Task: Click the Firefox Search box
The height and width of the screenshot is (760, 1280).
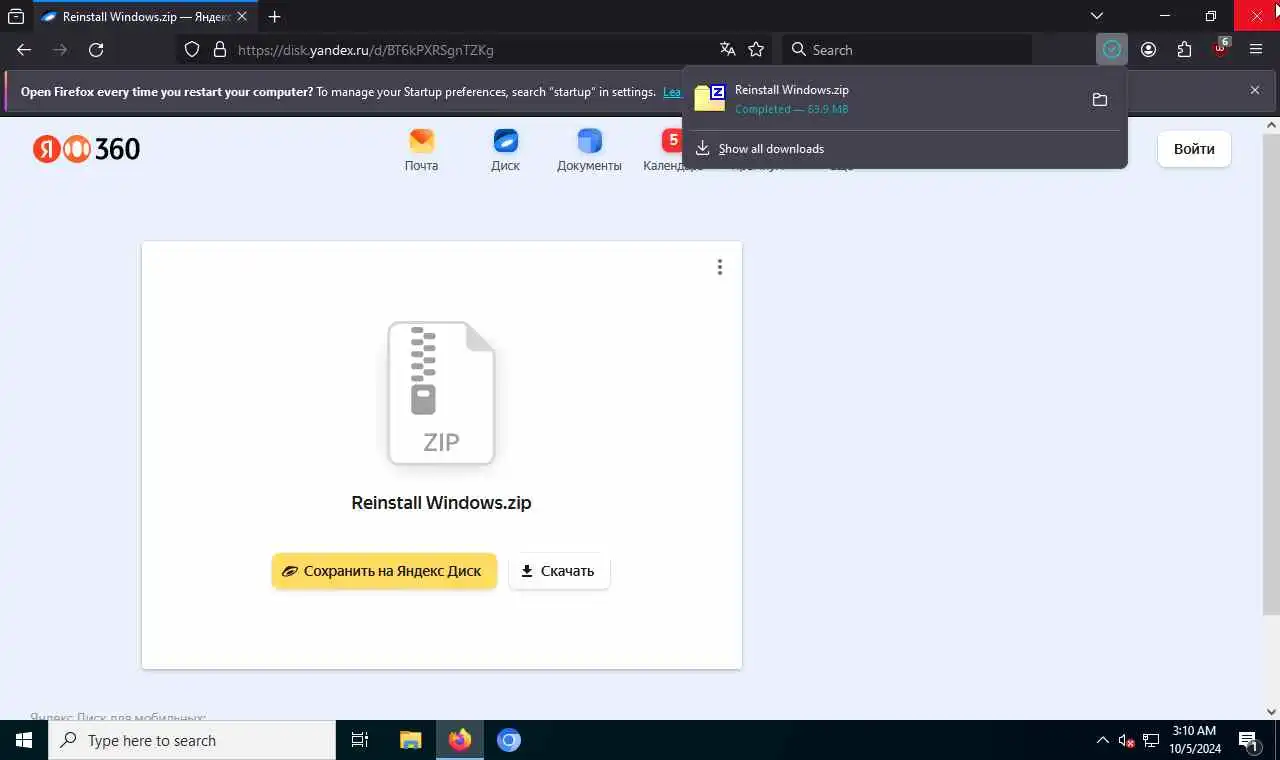Action: 906,50
